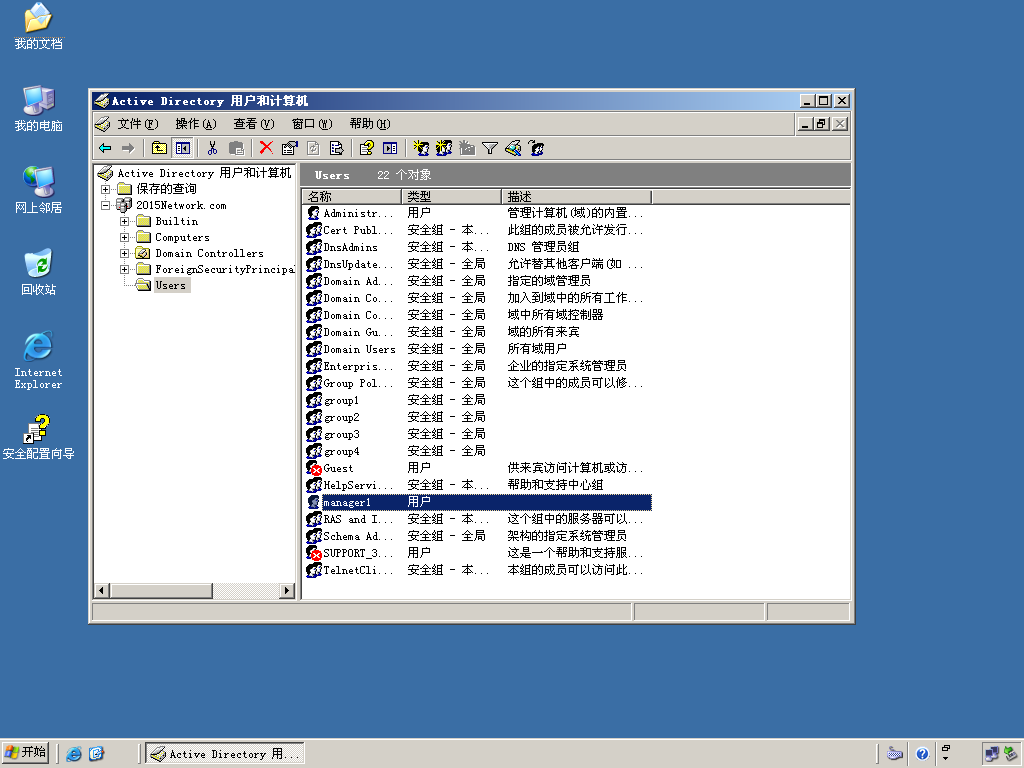The height and width of the screenshot is (768, 1024).
Task: Expand the Domain Controllers tree node
Action: tap(124, 253)
